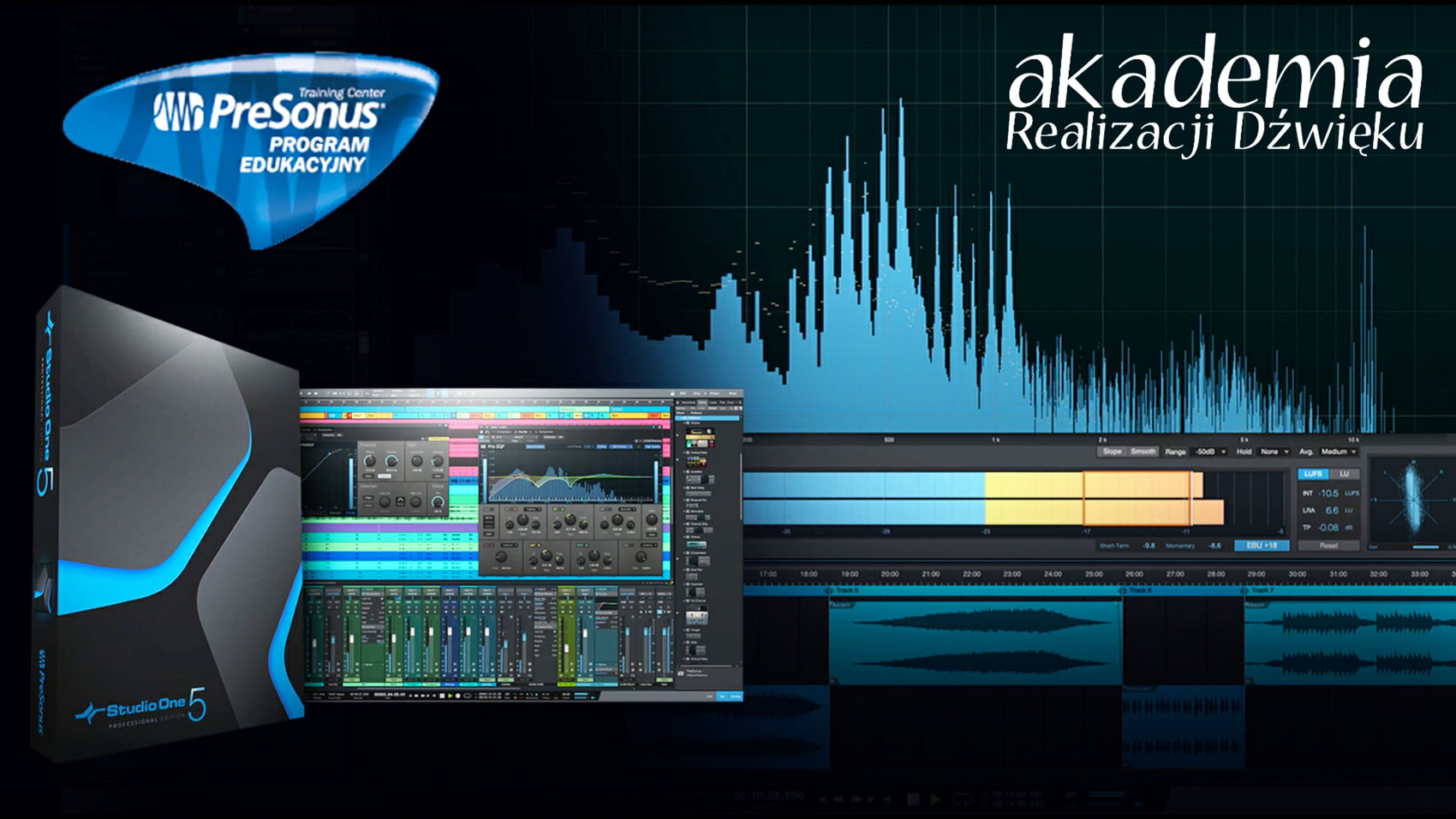1456x819 pixels.
Task: Toggle the Smooth option on analyzer
Action: [1143, 451]
